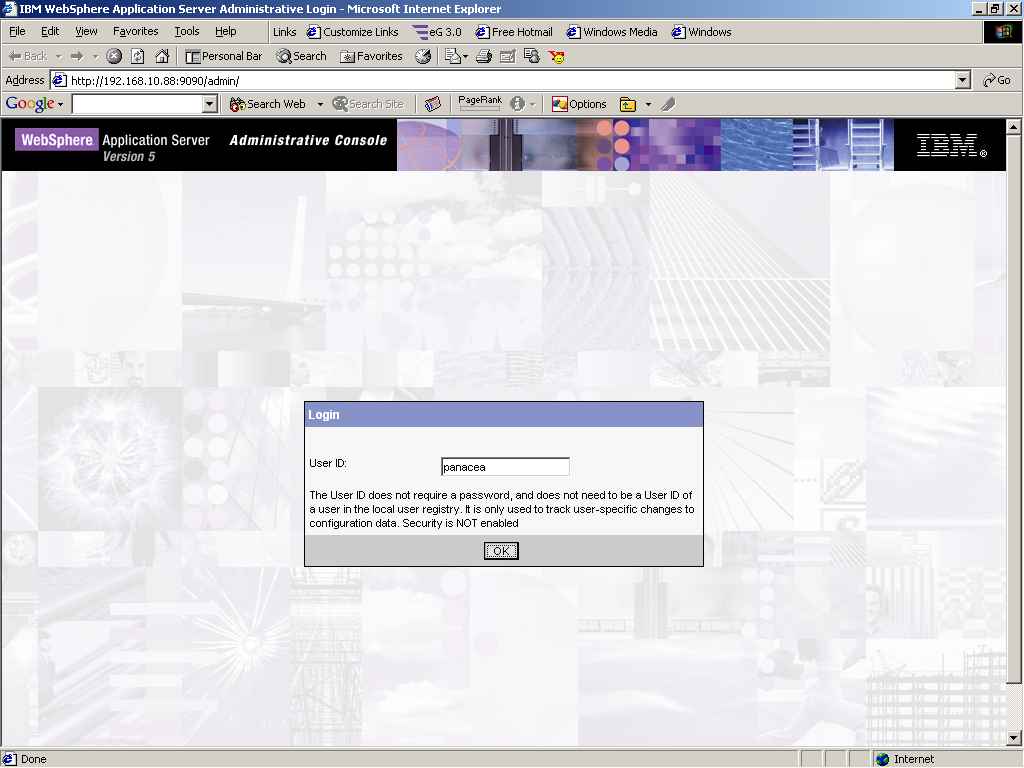Viewport: 1024px width, 768px height.
Task: Click the Search Site button
Action: click(368, 104)
